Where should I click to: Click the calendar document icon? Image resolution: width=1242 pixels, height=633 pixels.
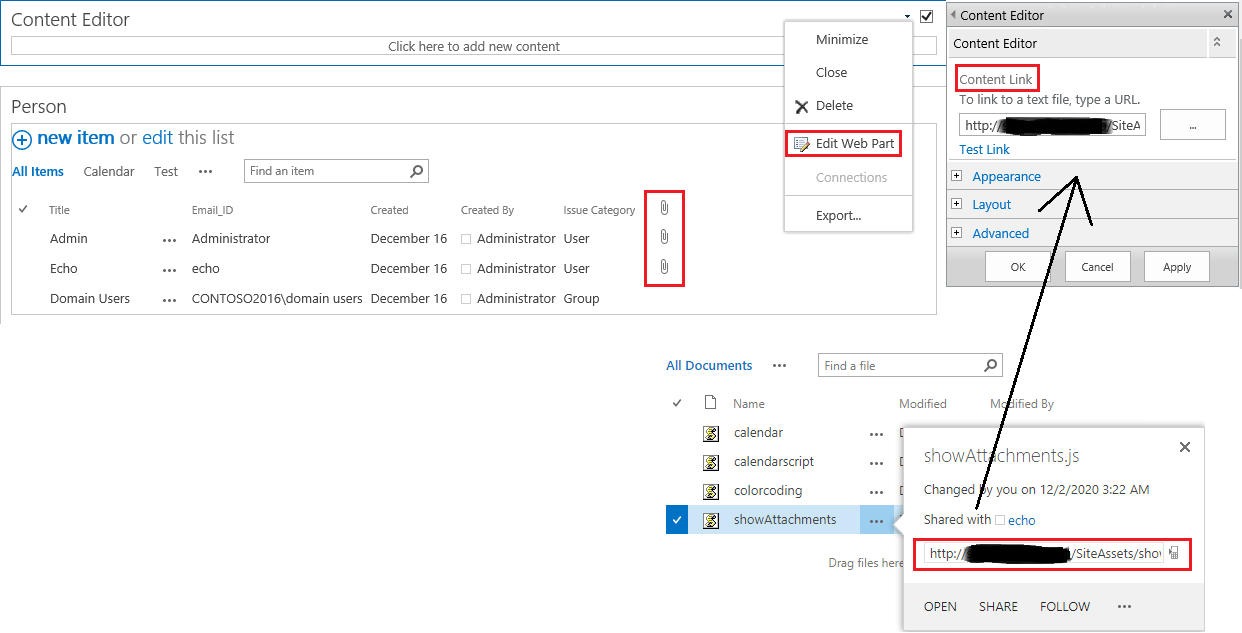tap(710, 432)
